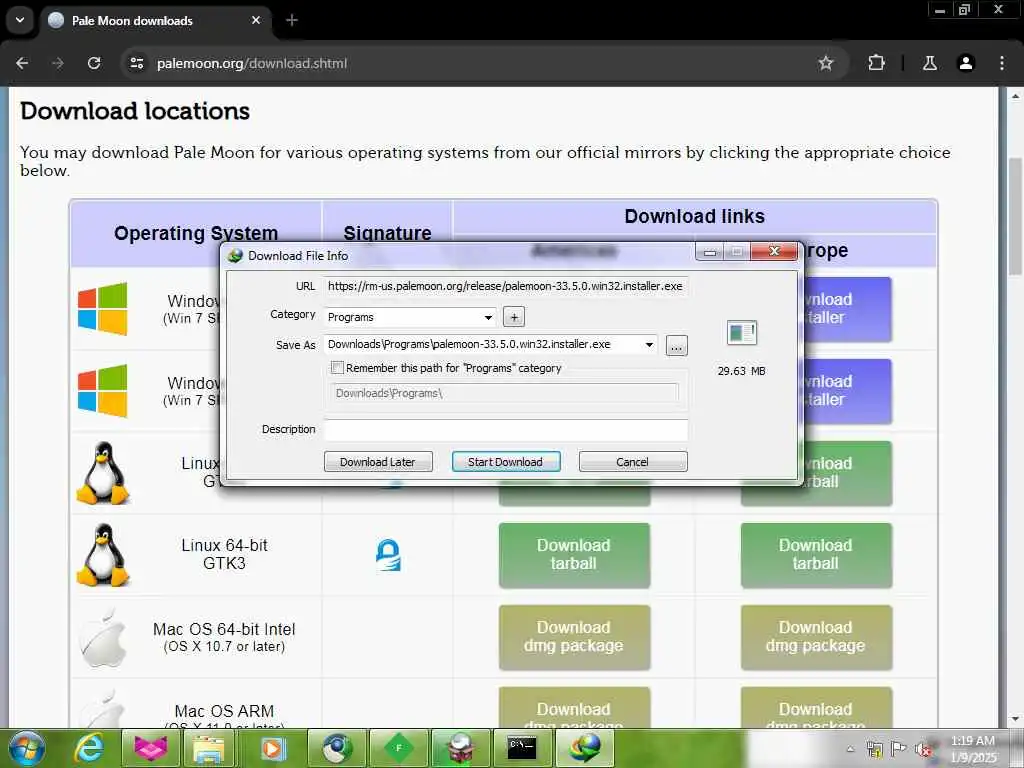Open the browser three-dot menu
This screenshot has width=1024, height=768.
pos(1001,63)
